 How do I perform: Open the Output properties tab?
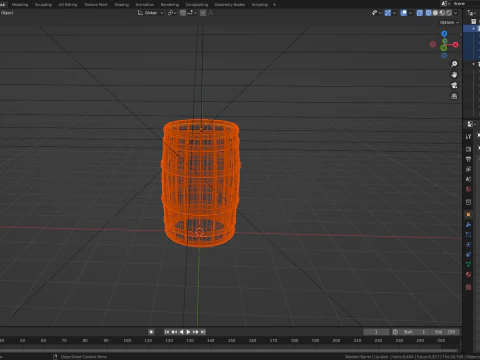468,159
